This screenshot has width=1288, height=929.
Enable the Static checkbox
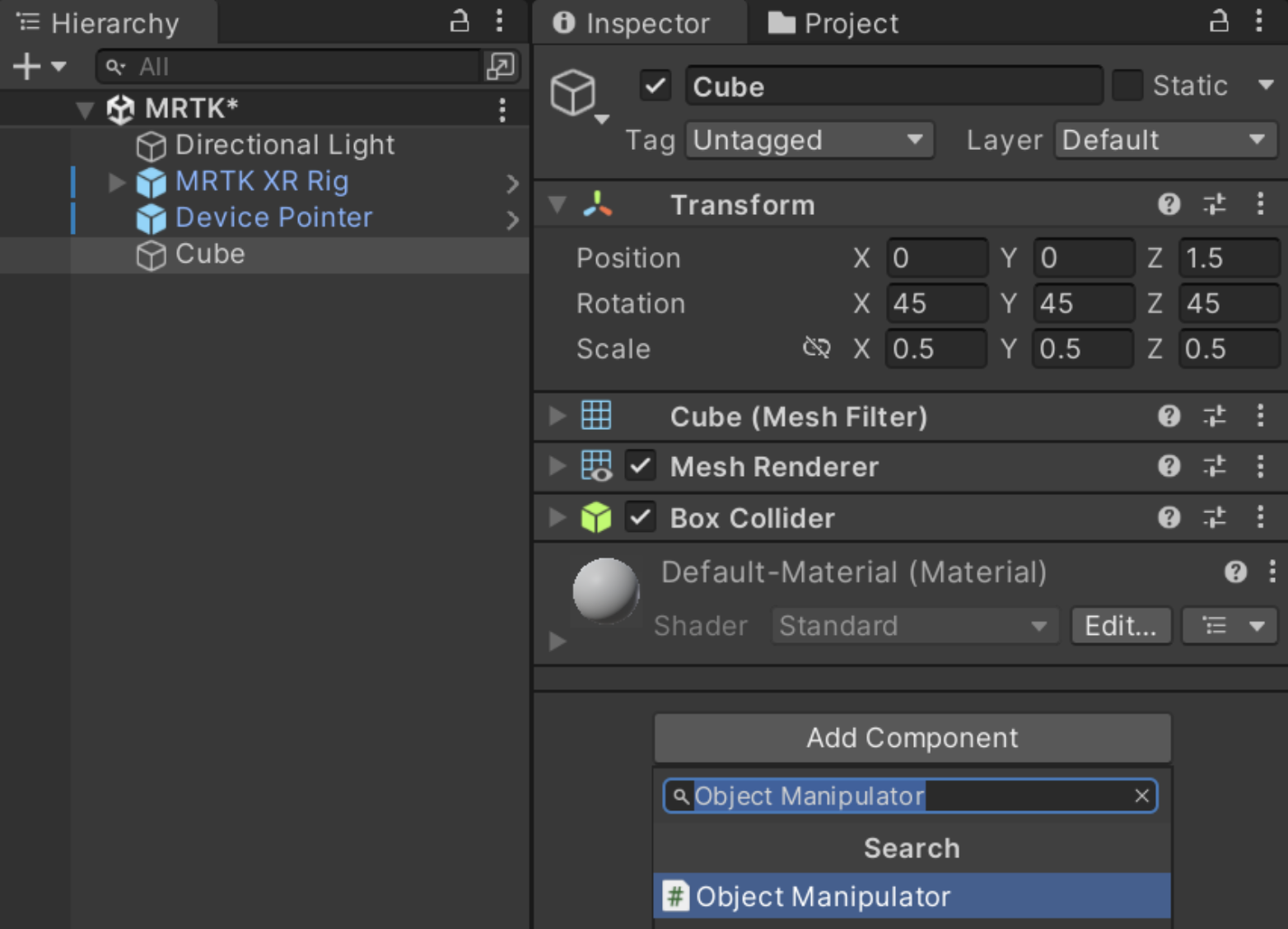[x=1127, y=86]
